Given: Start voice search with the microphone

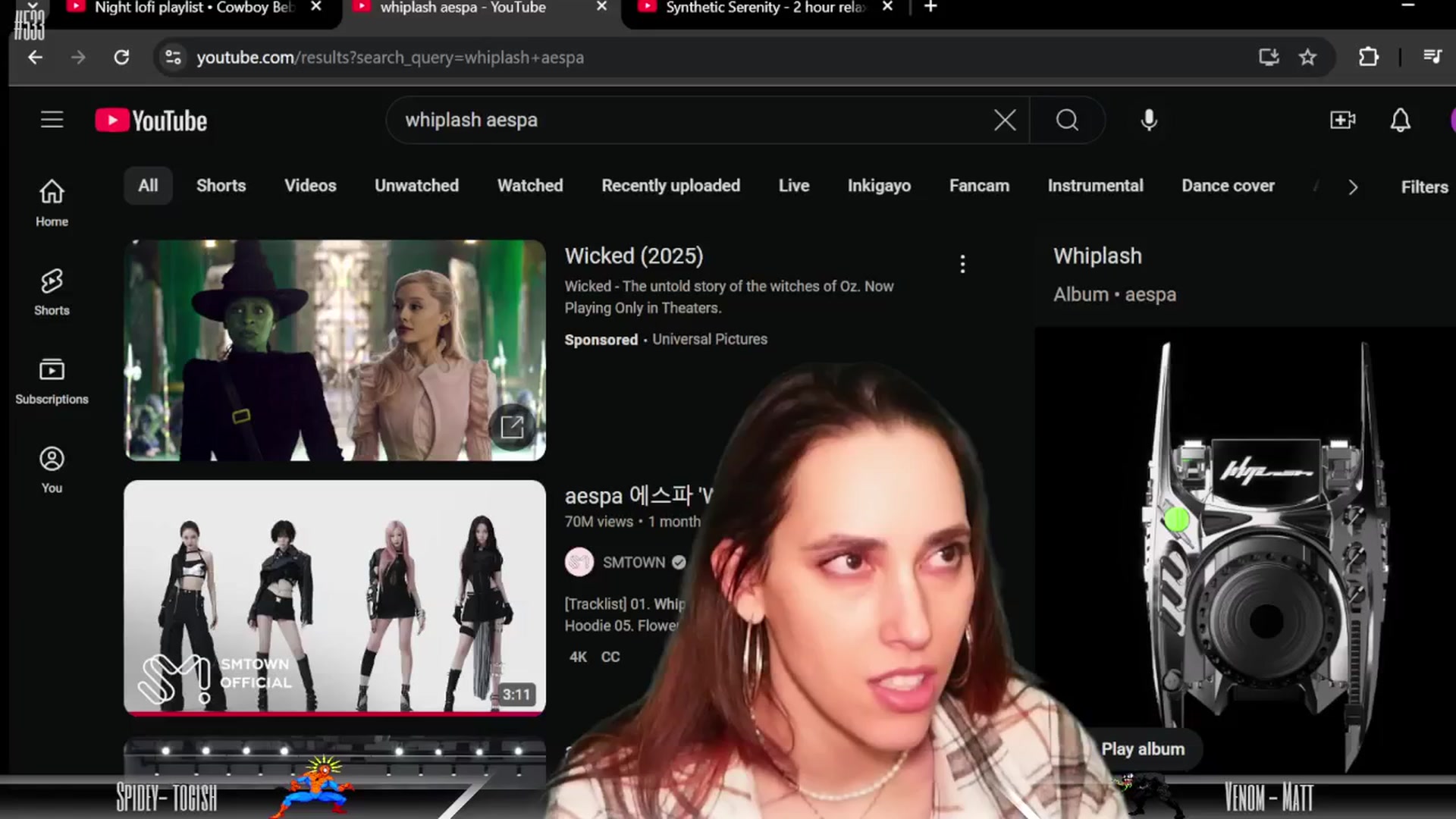Looking at the screenshot, I should click(1149, 120).
